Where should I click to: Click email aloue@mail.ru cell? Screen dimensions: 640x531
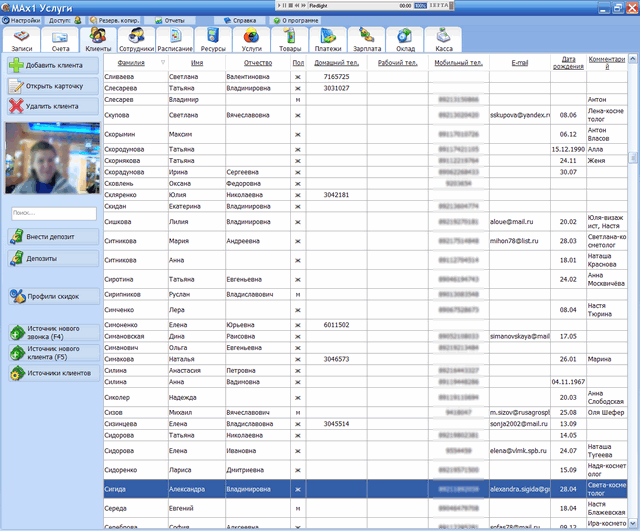[520, 222]
